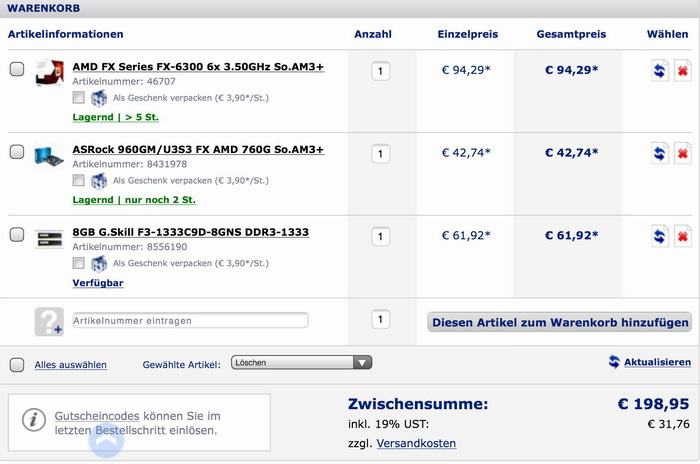Screen dimensions: 700x464
Task: Delete AMD FX-6300 with red X icon
Action: [x=683, y=71]
